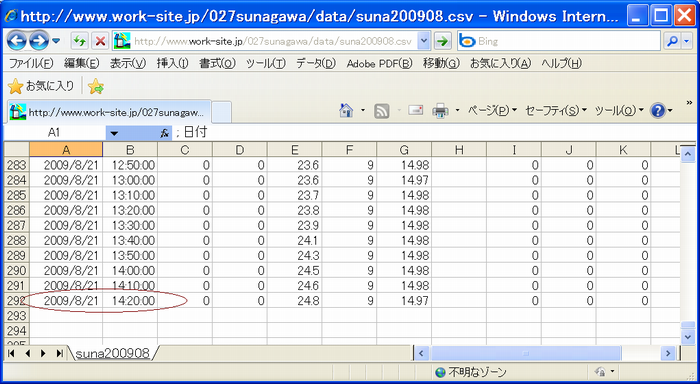700x384 pixels.
Task: Click the Bing search box
Action: coord(559,42)
